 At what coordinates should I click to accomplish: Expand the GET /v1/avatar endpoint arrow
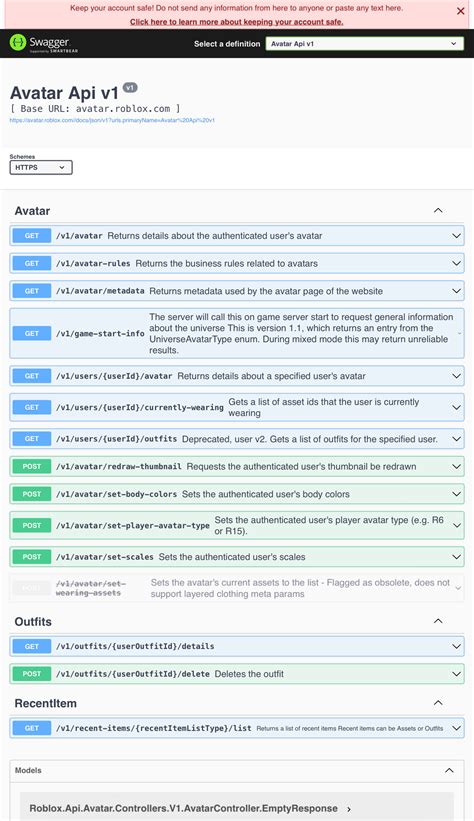[456, 236]
